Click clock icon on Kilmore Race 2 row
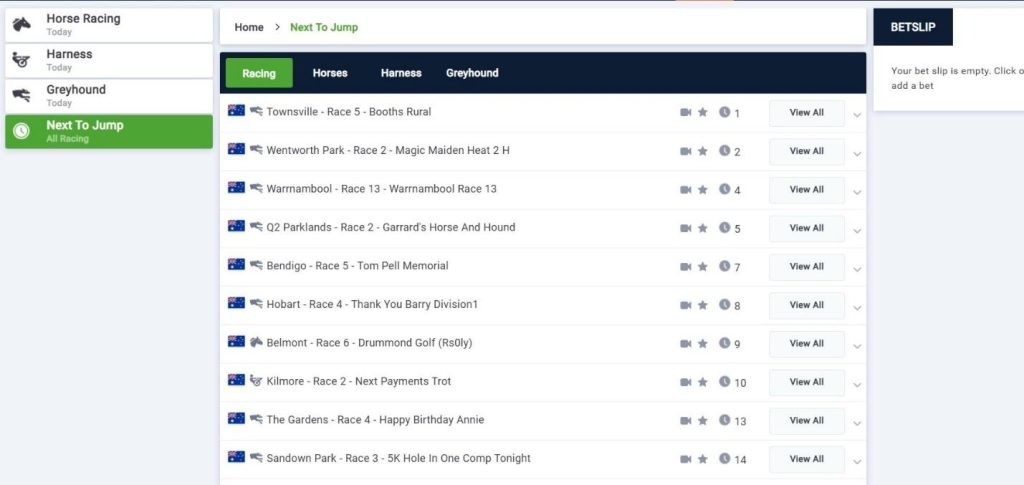This screenshot has width=1024, height=485. [x=724, y=381]
